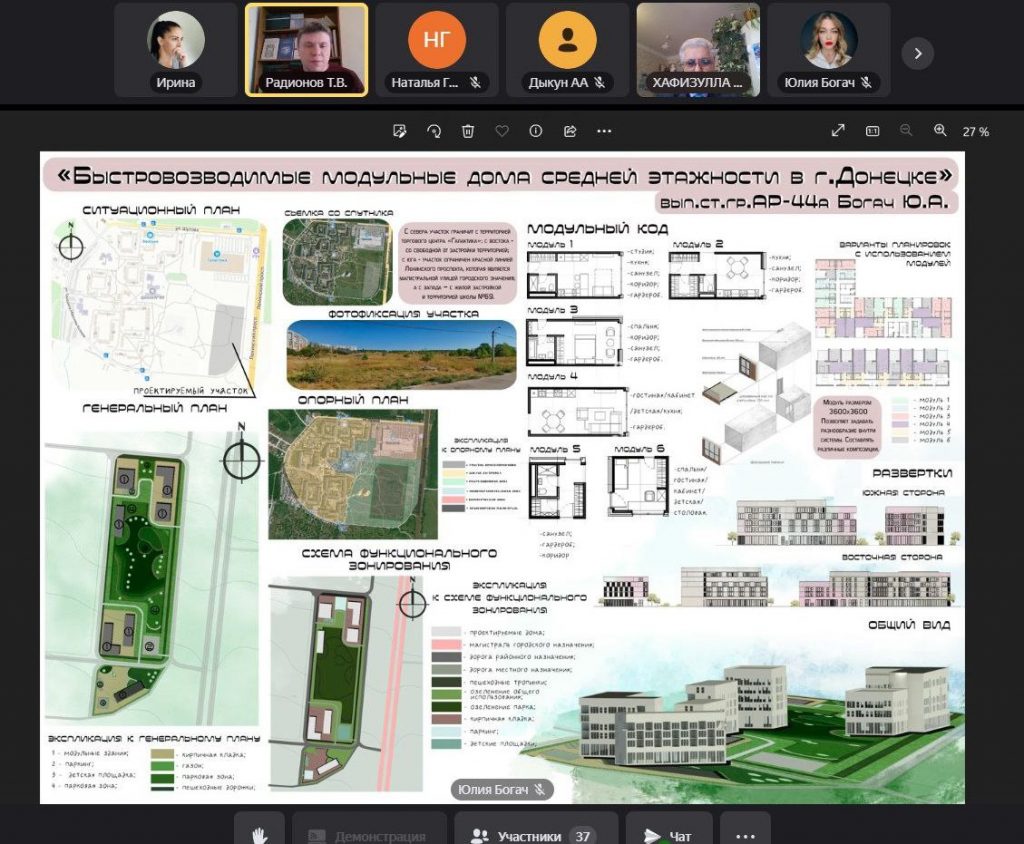Click the edit image icon in toolbar
This screenshot has width=1024, height=844.
pyautogui.click(x=400, y=131)
